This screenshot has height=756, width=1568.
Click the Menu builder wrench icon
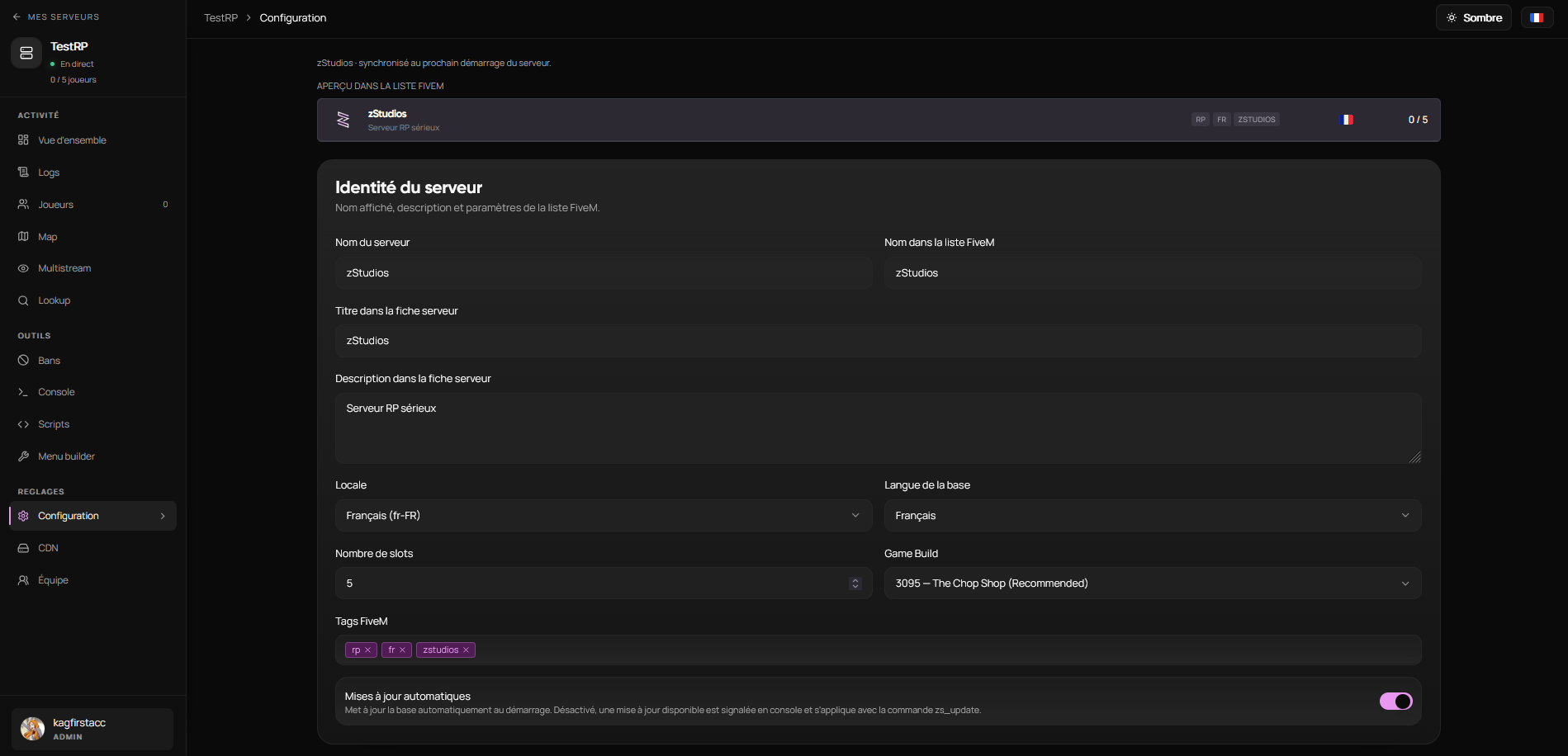(23, 456)
